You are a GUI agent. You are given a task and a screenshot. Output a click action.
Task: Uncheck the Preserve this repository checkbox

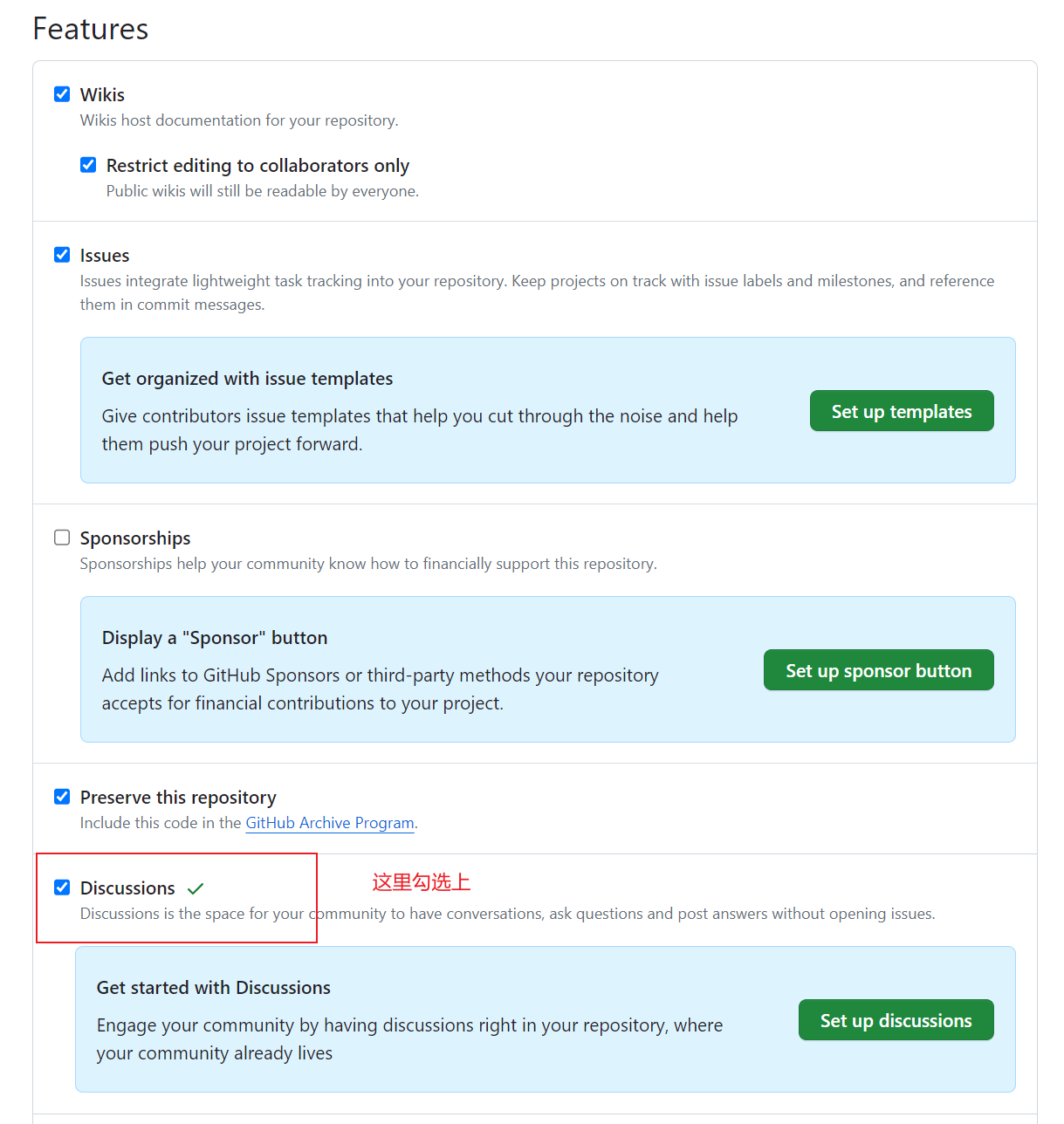62,797
